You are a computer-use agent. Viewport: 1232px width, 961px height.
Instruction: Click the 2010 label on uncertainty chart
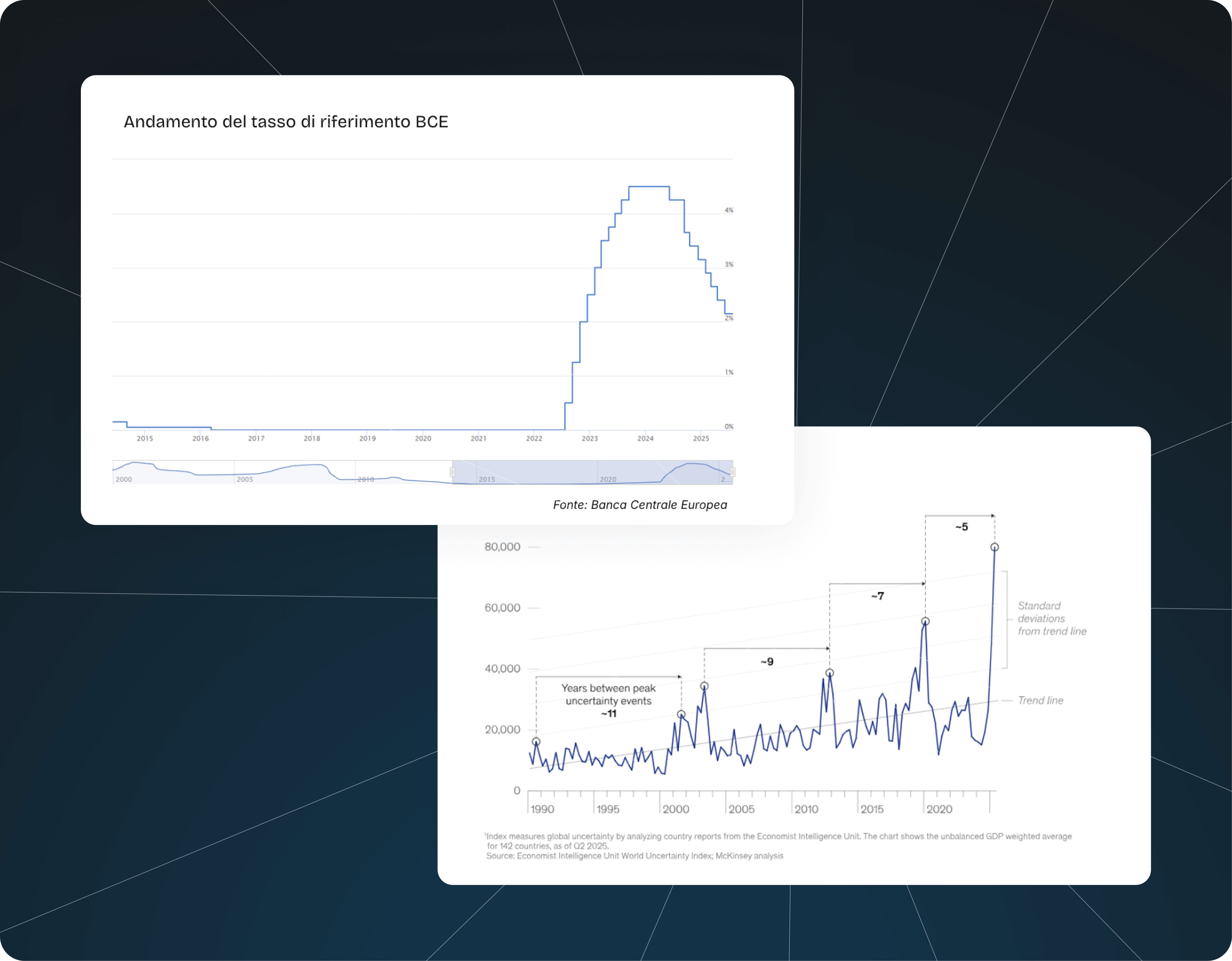click(806, 809)
